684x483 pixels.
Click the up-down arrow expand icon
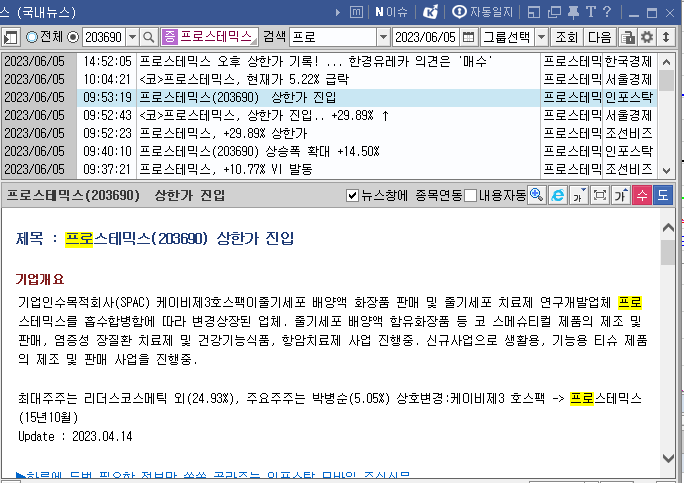point(666,37)
